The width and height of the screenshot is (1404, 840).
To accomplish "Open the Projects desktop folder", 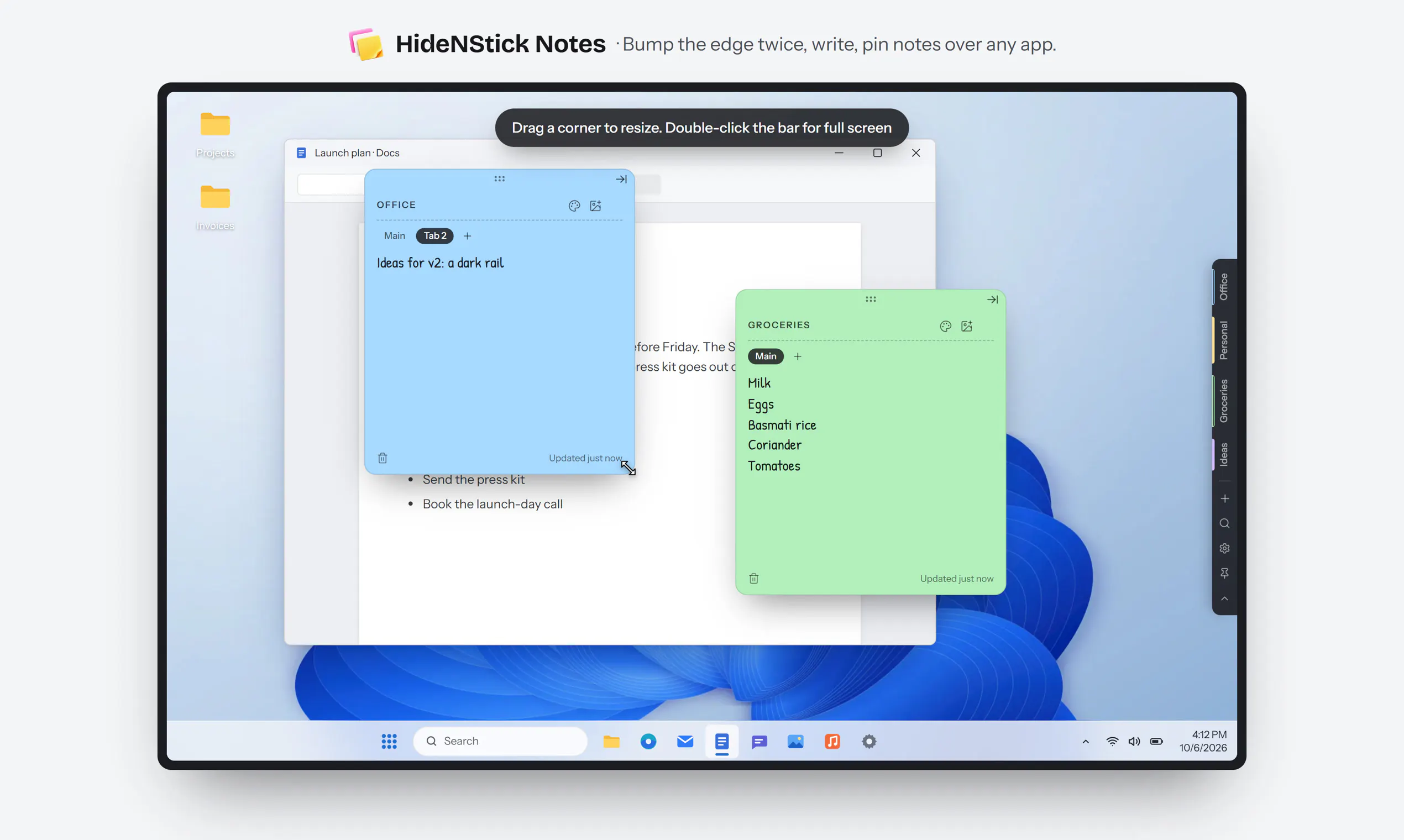I will click(x=215, y=135).
